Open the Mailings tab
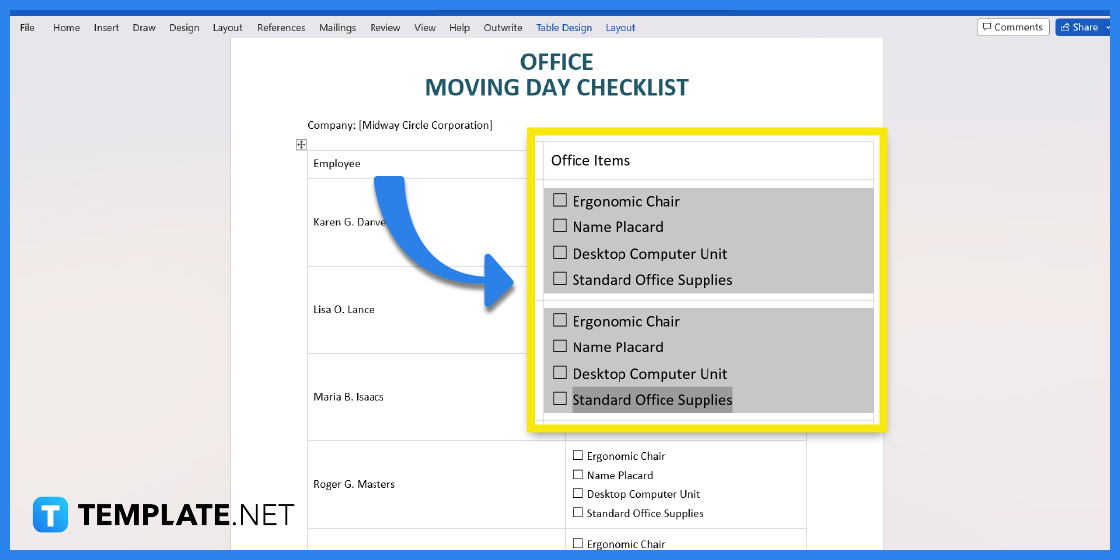1120x560 pixels. 338,28
